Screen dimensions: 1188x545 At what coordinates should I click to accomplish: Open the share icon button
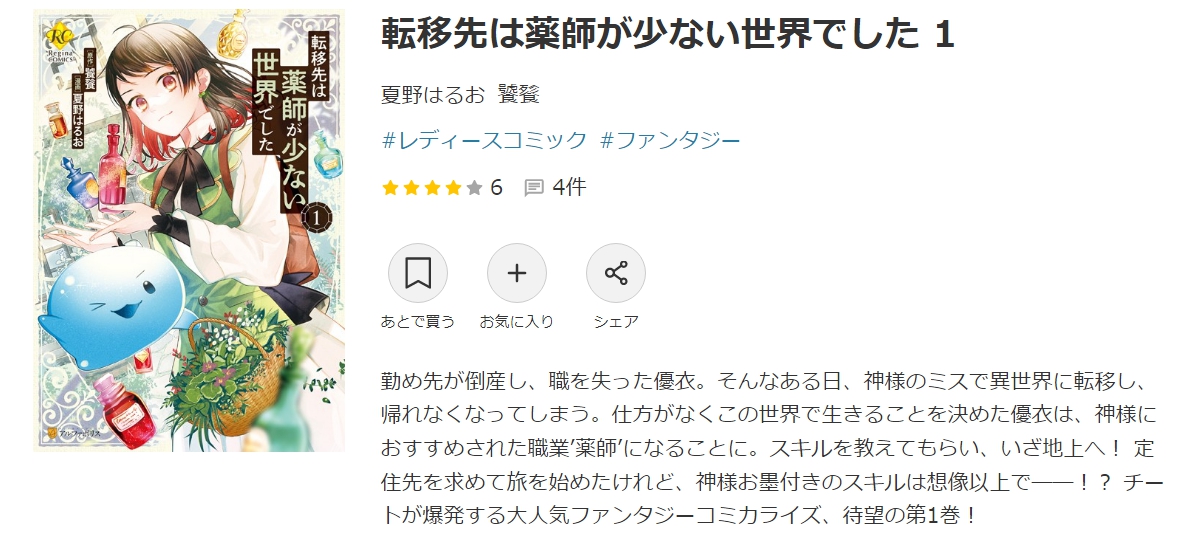click(616, 273)
